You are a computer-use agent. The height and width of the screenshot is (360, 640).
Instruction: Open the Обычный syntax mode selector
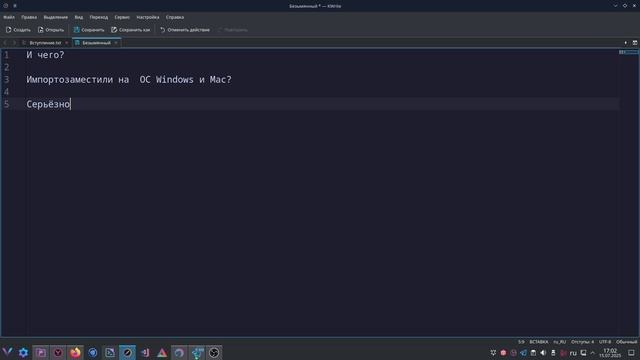626,342
